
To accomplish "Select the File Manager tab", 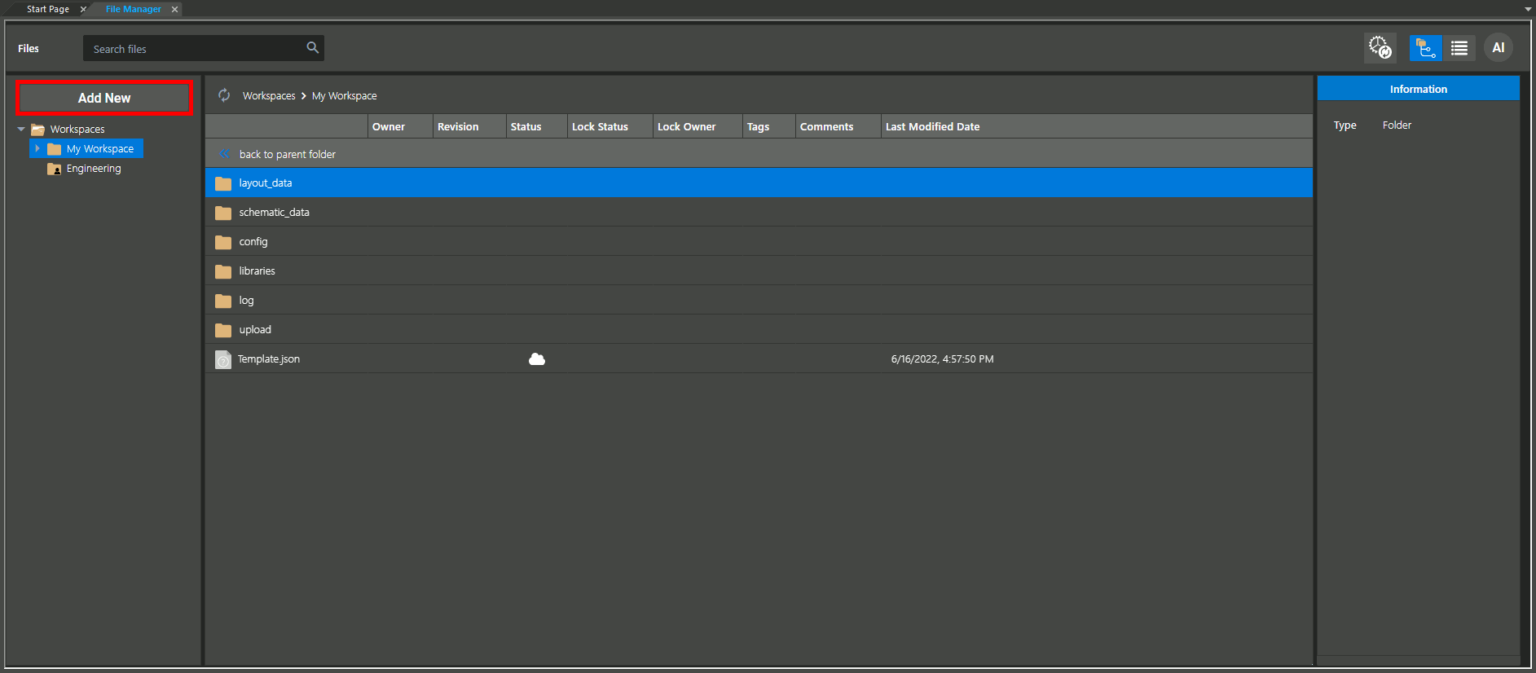I will tap(133, 9).
